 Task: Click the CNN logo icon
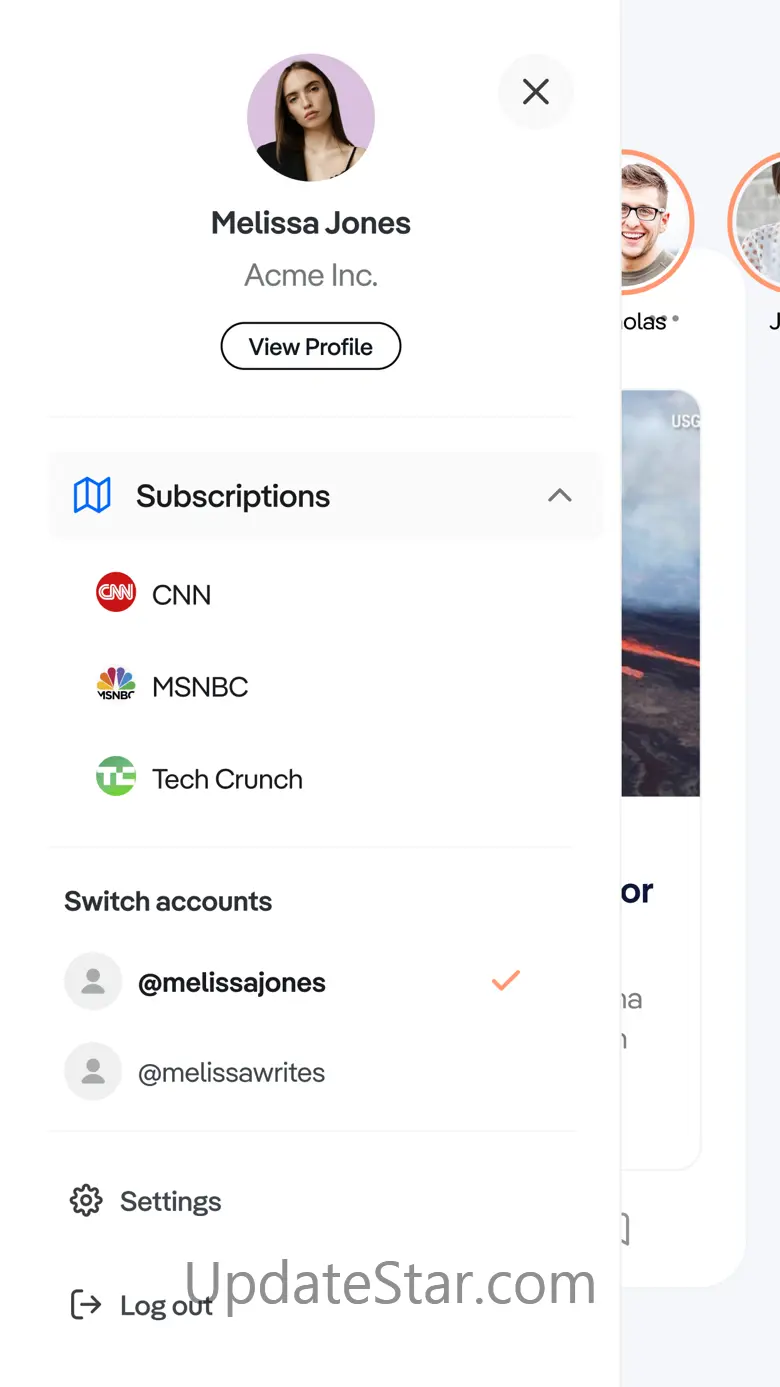tap(115, 593)
